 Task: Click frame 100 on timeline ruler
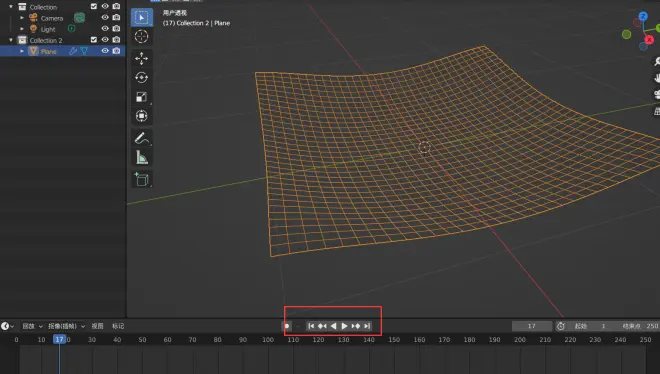click(268, 340)
